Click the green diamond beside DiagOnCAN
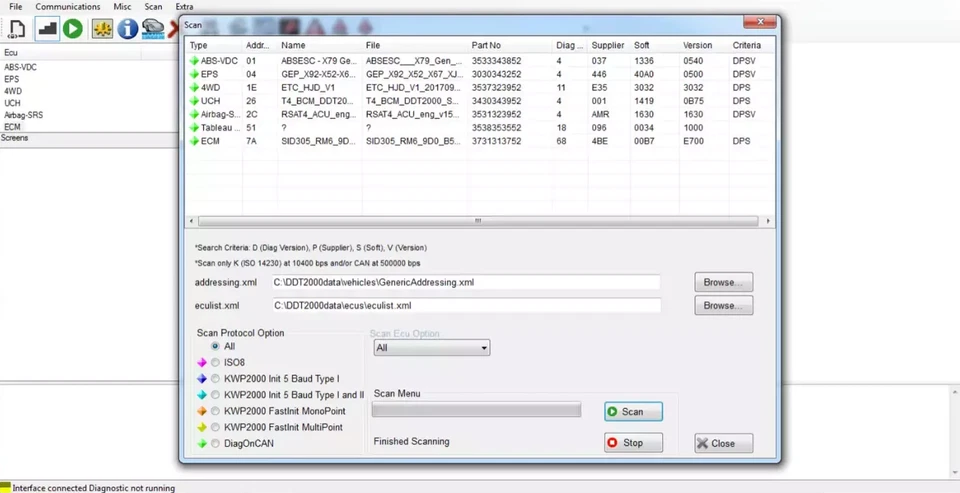 (202, 443)
